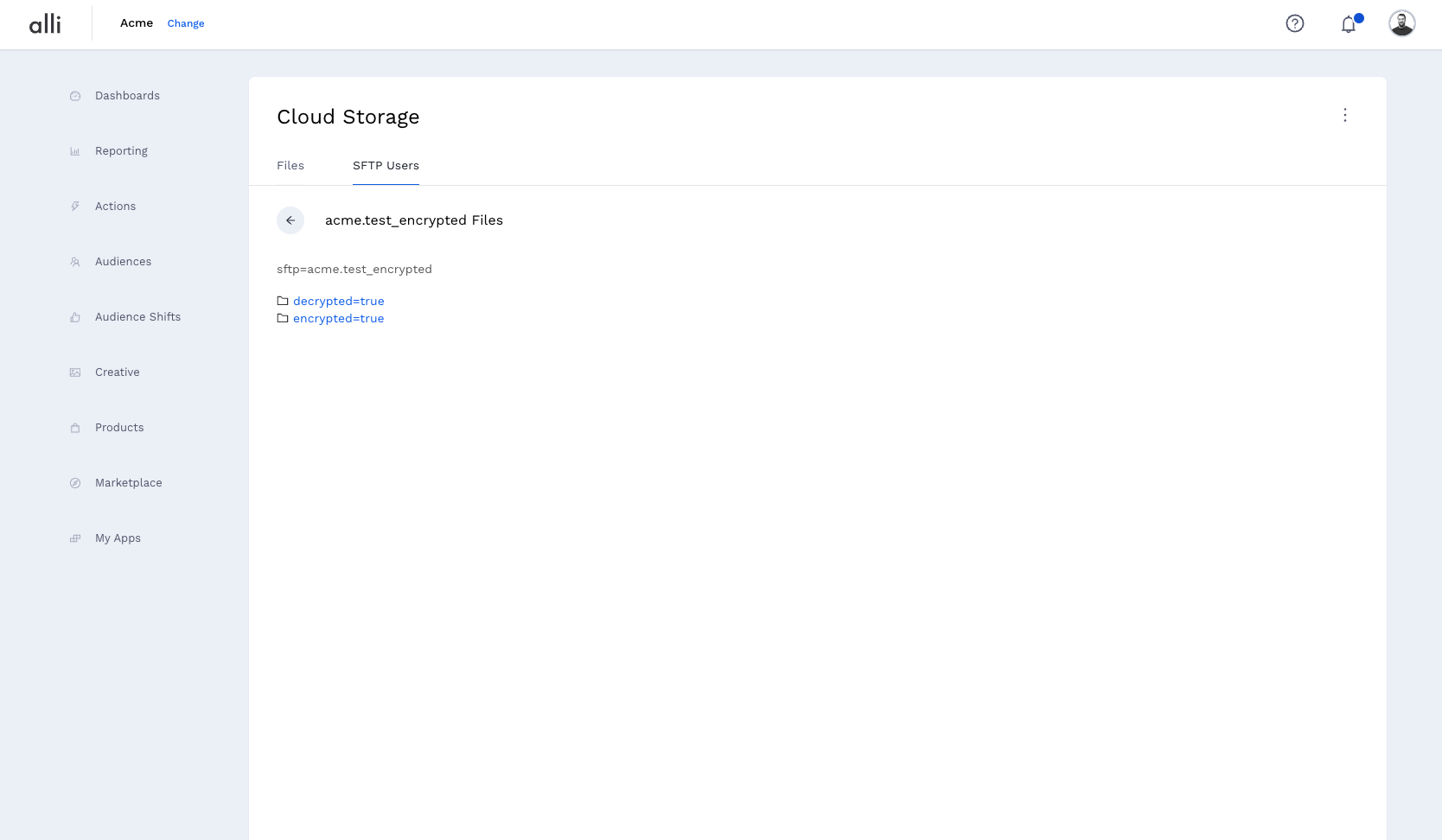The height and width of the screenshot is (840, 1442).
Task: Click the Creative image icon in sidebar
Action: tap(76, 372)
